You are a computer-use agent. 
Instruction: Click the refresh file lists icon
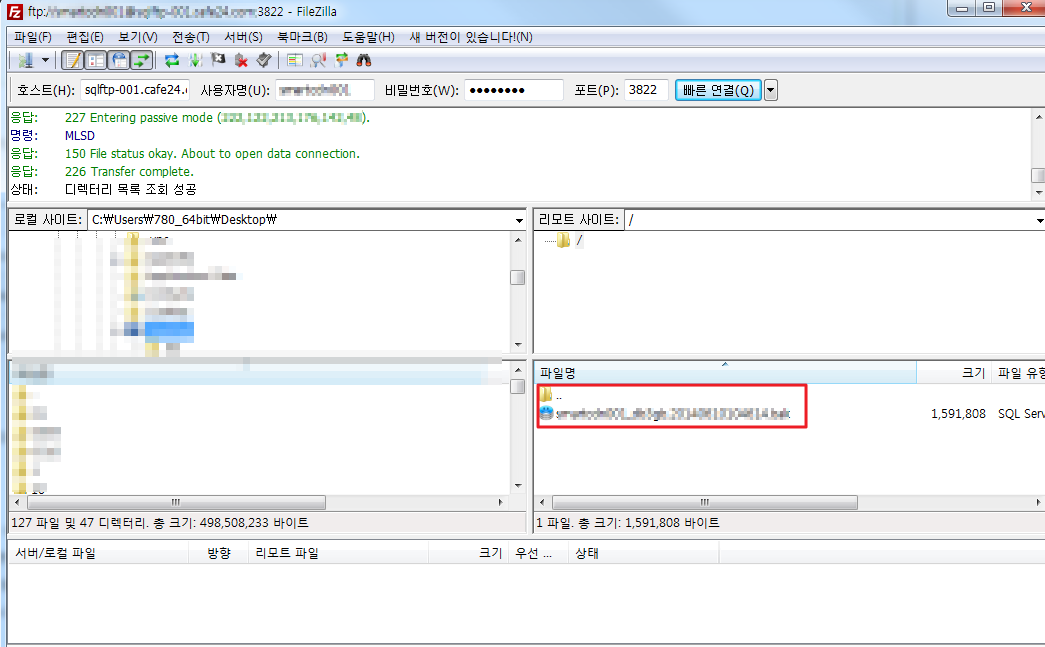(x=172, y=60)
